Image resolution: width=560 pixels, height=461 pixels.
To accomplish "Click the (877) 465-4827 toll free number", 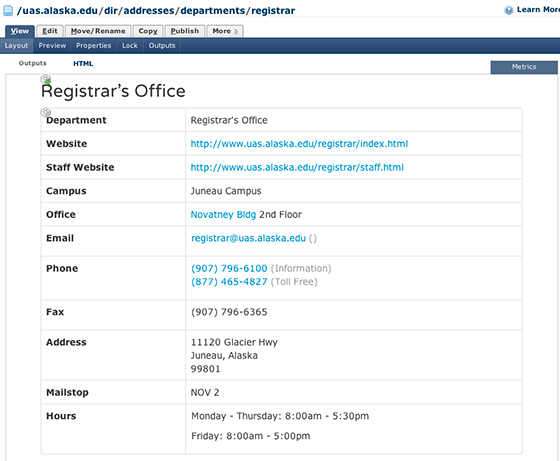I will [x=229, y=282].
